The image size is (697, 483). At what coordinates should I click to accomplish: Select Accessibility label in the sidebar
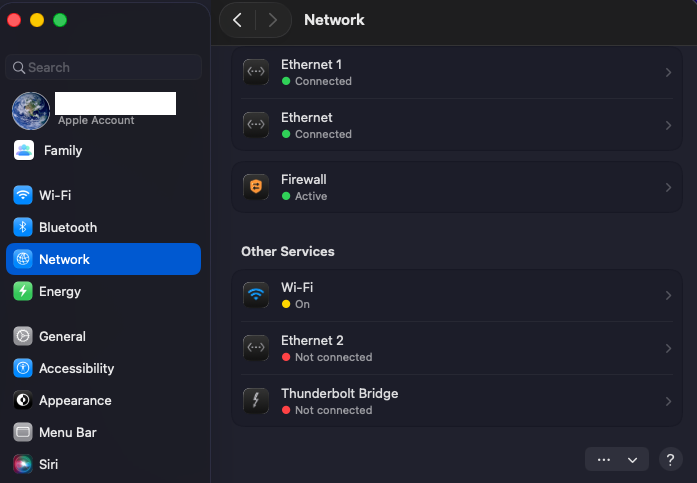(76, 369)
